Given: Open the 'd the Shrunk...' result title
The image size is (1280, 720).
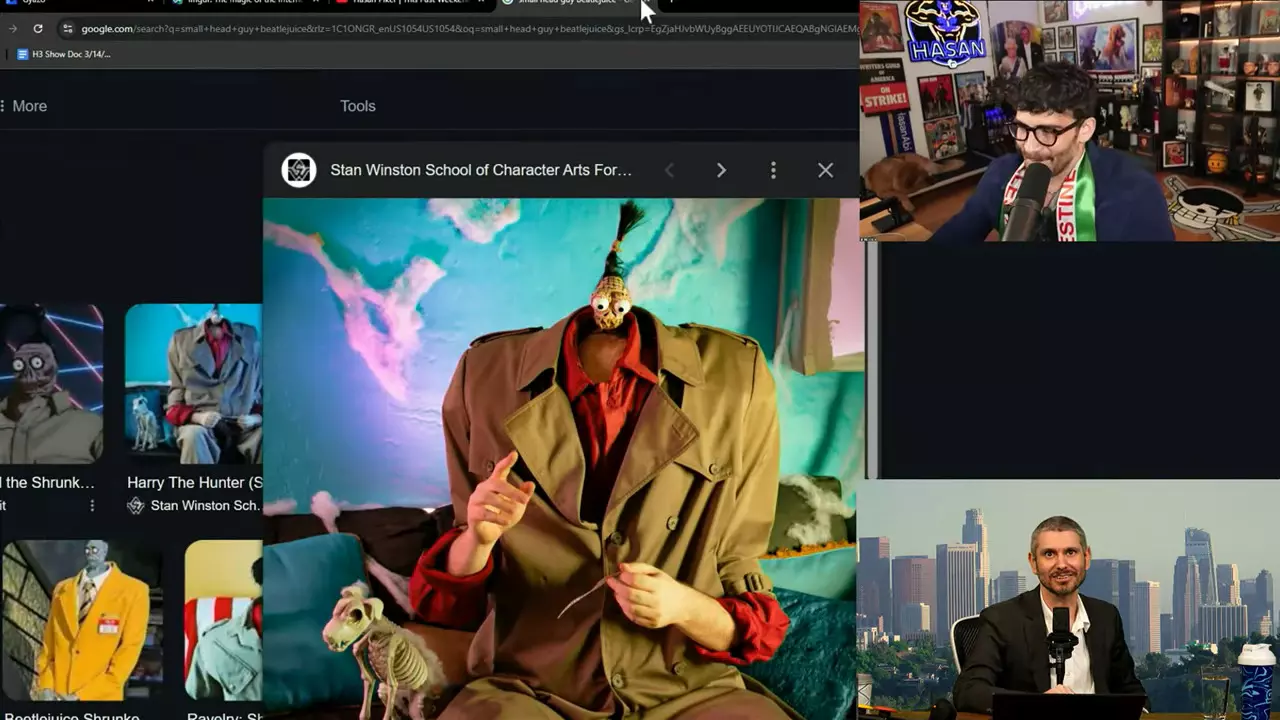Looking at the screenshot, I should (x=48, y=482).
